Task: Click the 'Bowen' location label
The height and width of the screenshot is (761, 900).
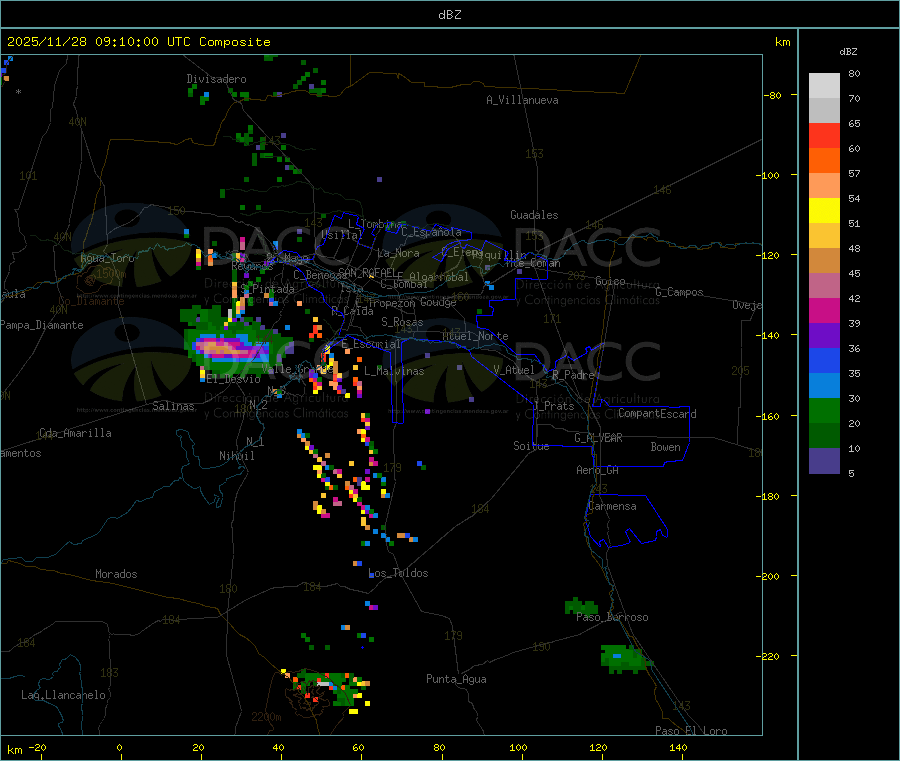Action: coord(665,448)
